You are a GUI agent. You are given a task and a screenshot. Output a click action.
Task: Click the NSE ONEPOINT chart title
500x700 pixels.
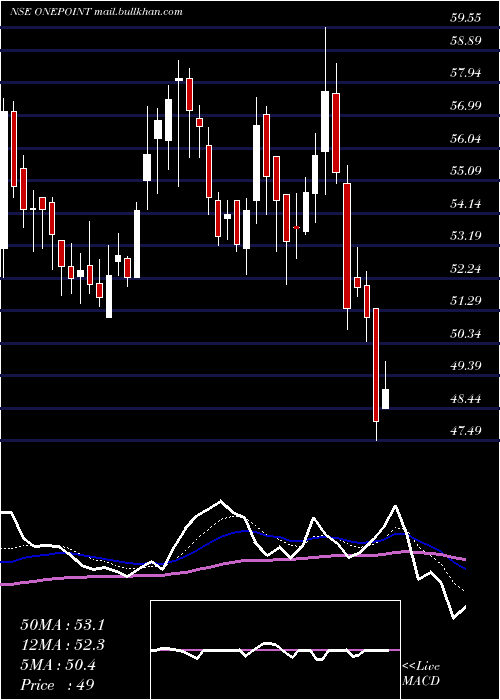(x=96, y=12)
